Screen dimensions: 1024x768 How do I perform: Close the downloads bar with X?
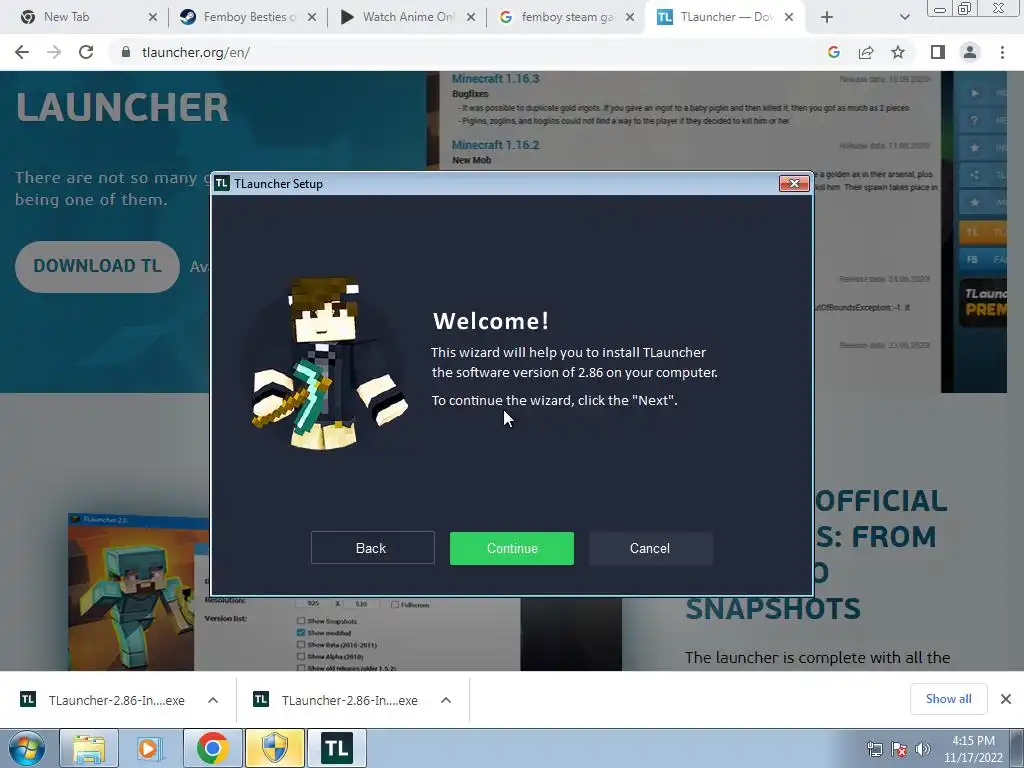1006,699
